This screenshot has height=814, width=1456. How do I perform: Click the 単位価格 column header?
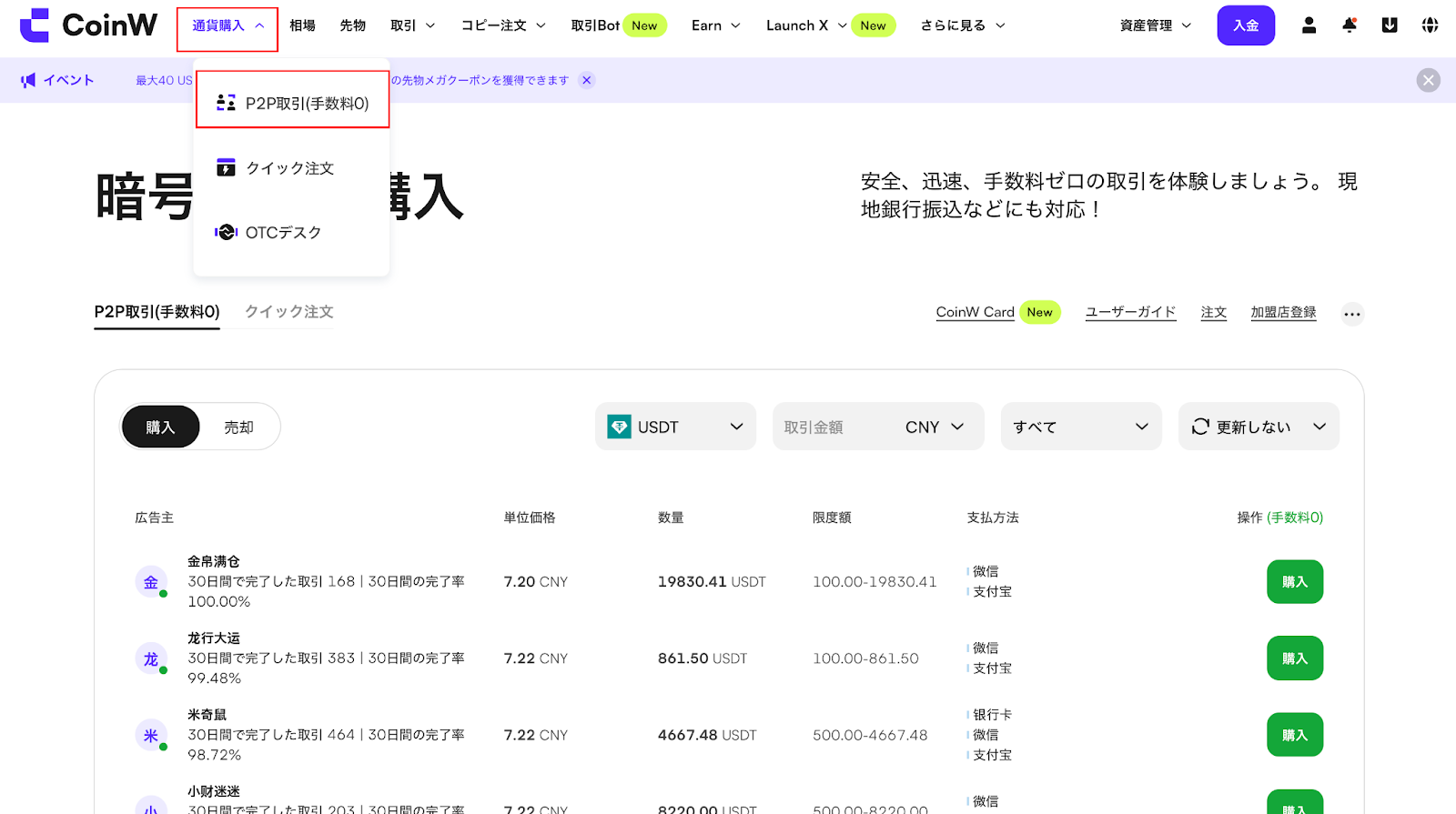tap(530, 518)
